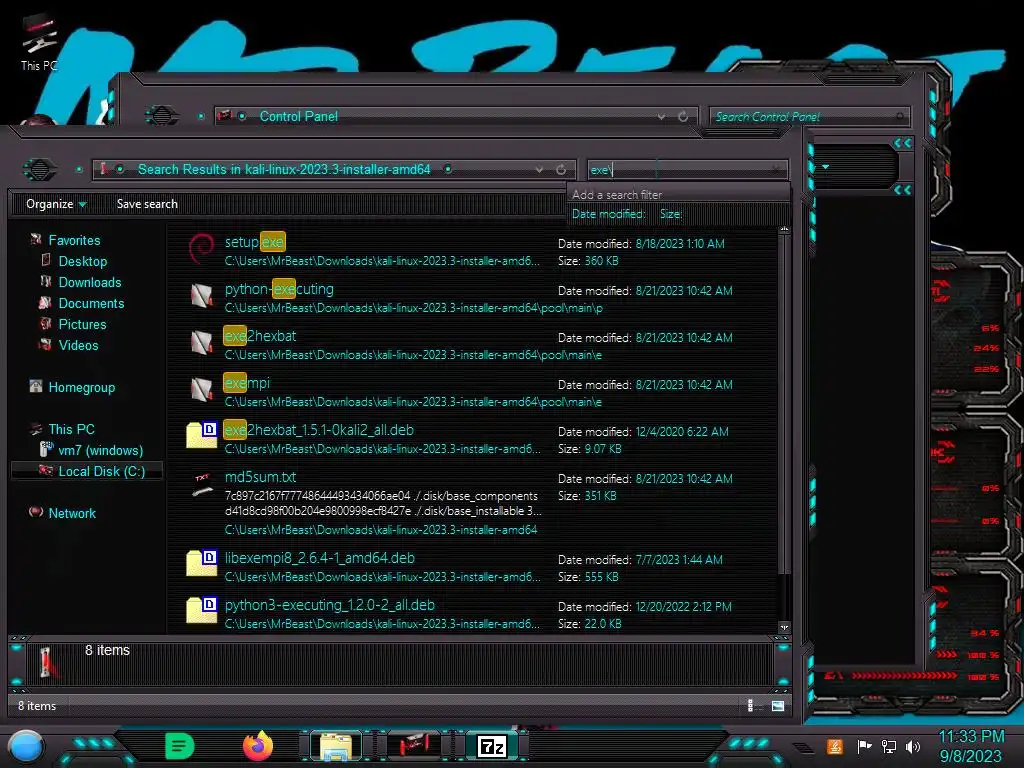The width and height of the screenshot is (1024, 768).
Task: Expand the Control Panel address history dropdown
Action: tap(662, 116)
